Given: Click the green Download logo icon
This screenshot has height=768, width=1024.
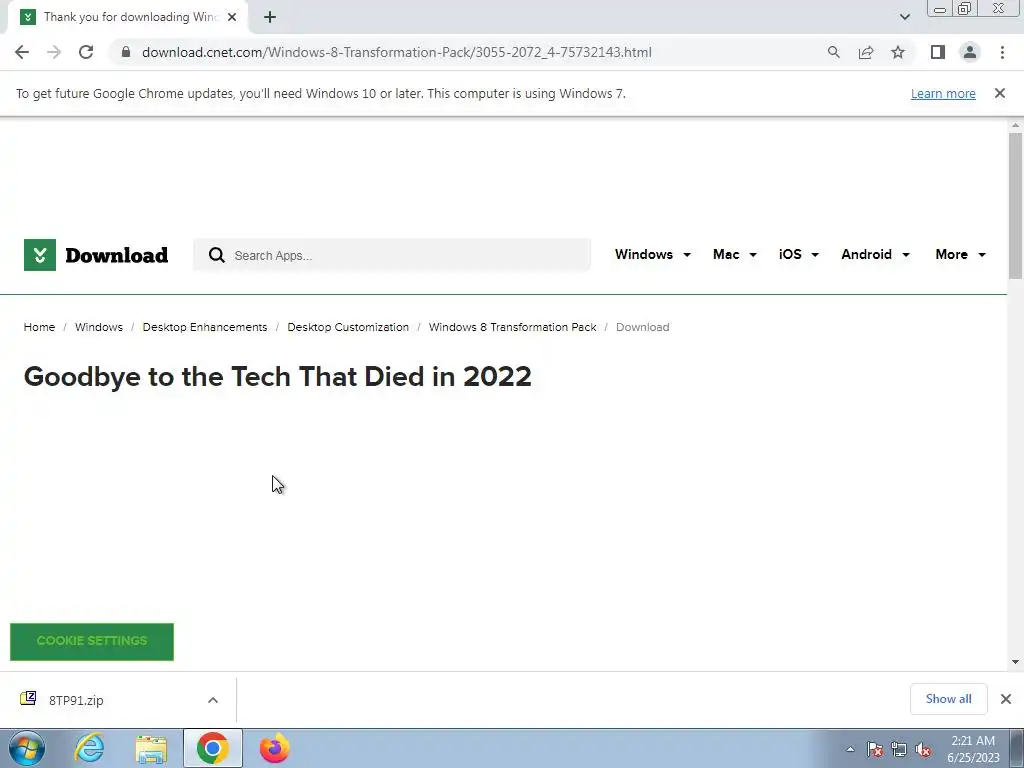Looking at the screenshot, I should pos(40,255).
